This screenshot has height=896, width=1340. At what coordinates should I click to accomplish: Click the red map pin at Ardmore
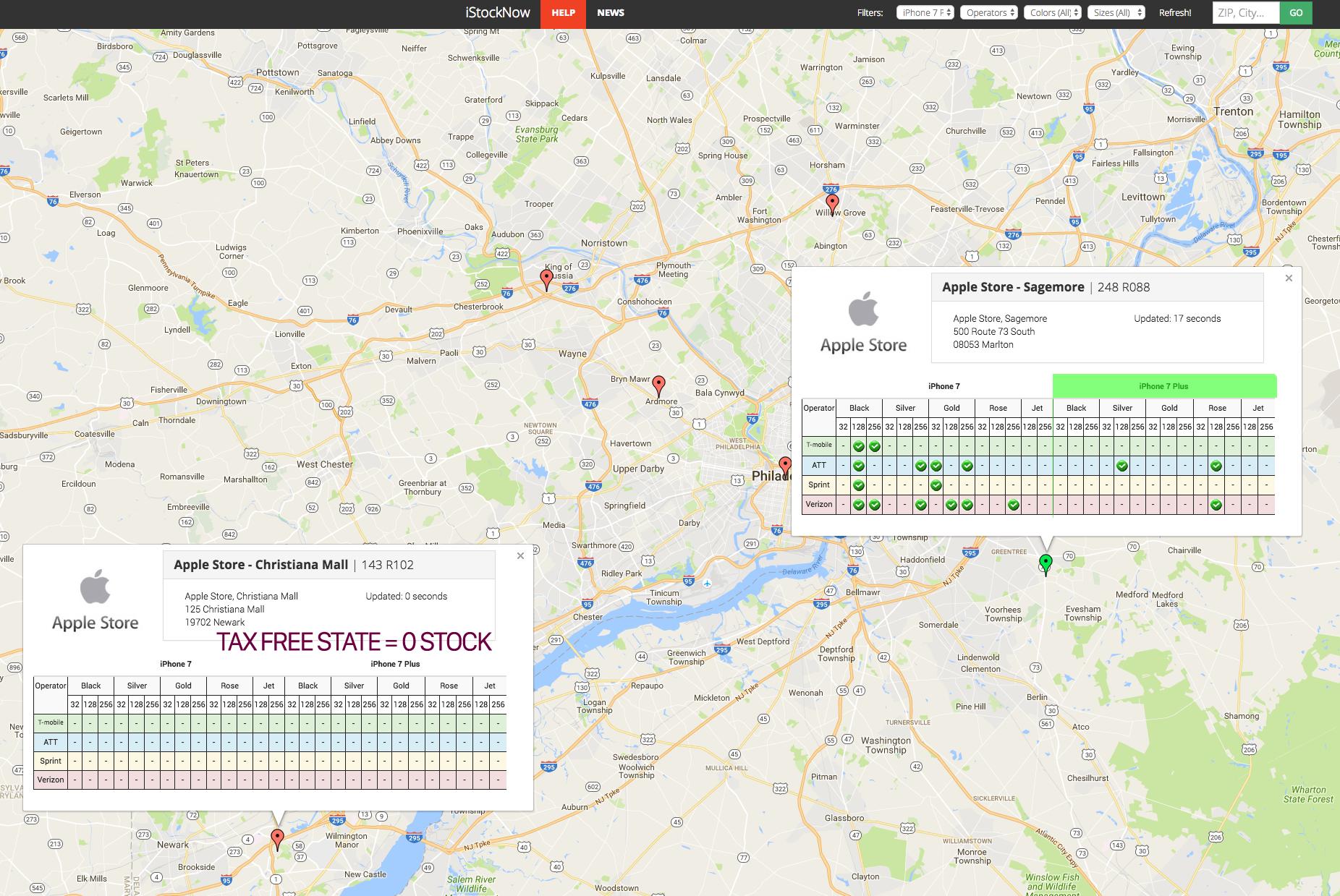[658, 385]
